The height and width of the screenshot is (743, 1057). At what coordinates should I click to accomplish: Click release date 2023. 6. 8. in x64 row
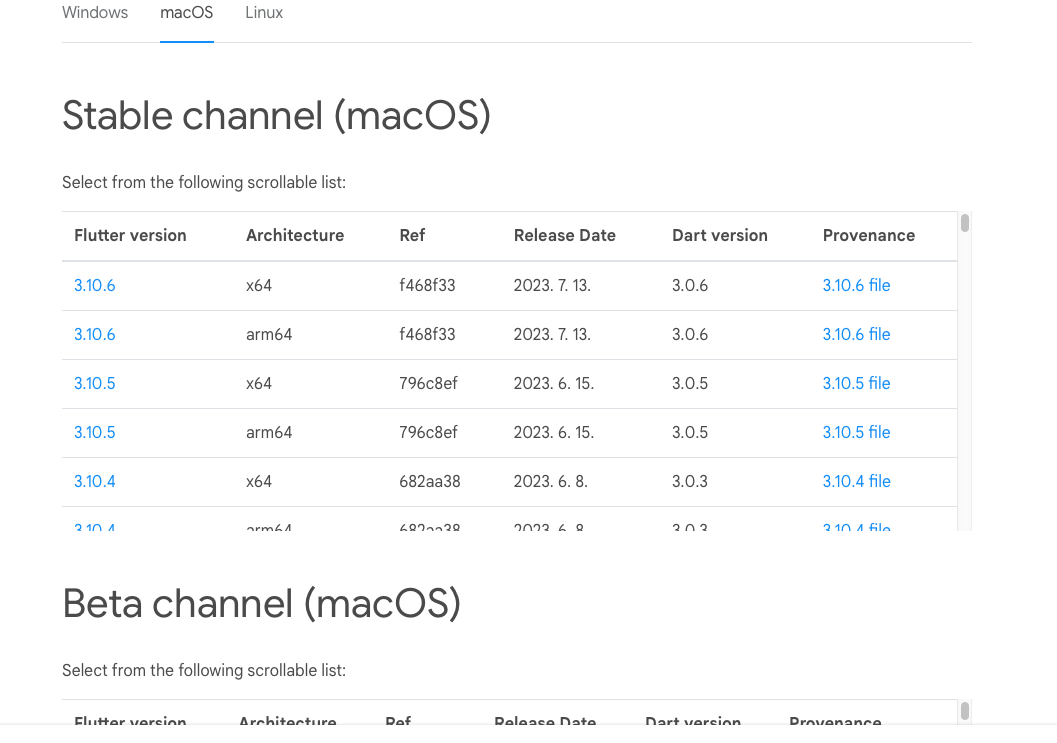click(x=551, y=482)
